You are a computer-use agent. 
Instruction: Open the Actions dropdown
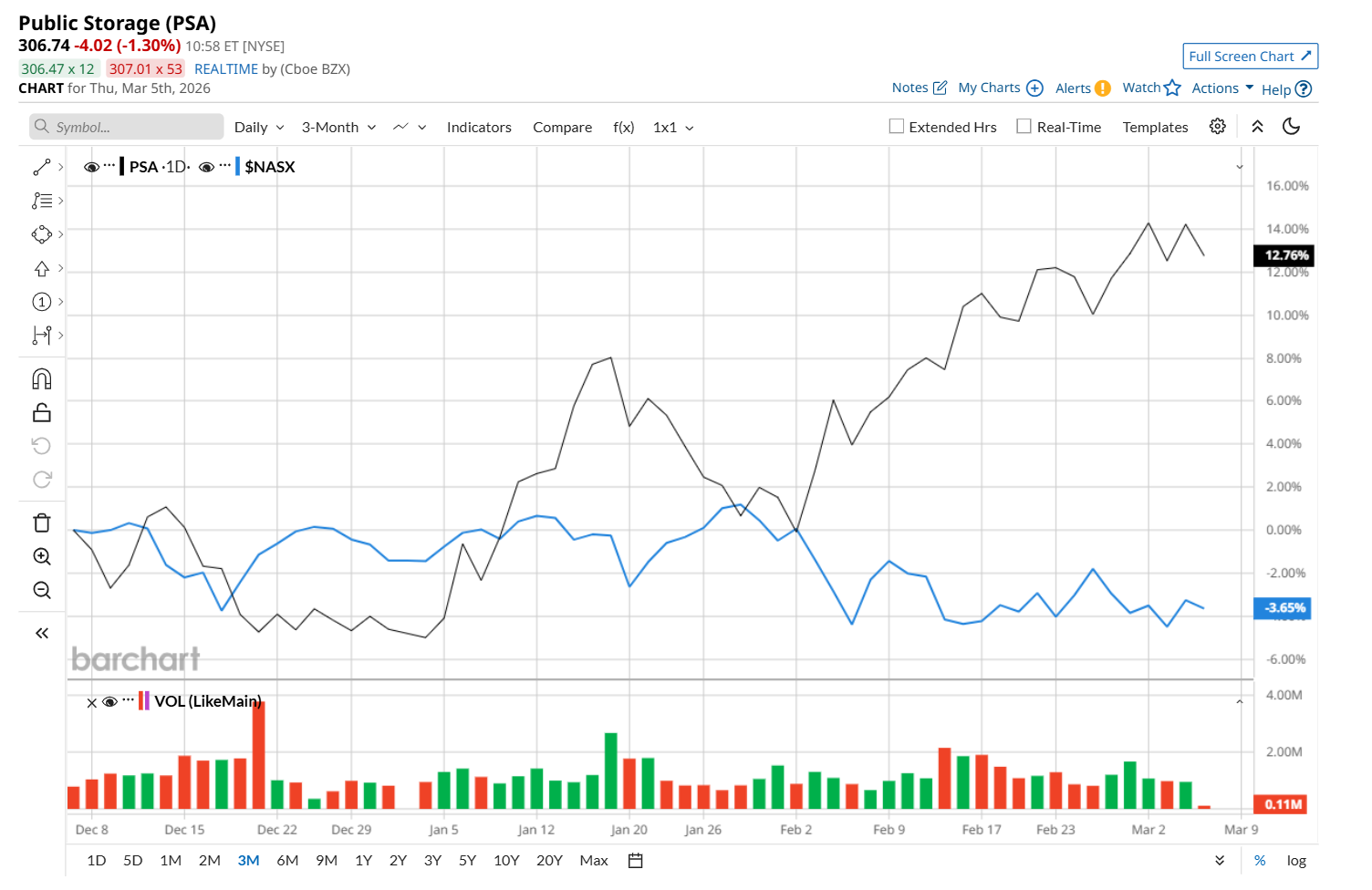(1222, 88)
